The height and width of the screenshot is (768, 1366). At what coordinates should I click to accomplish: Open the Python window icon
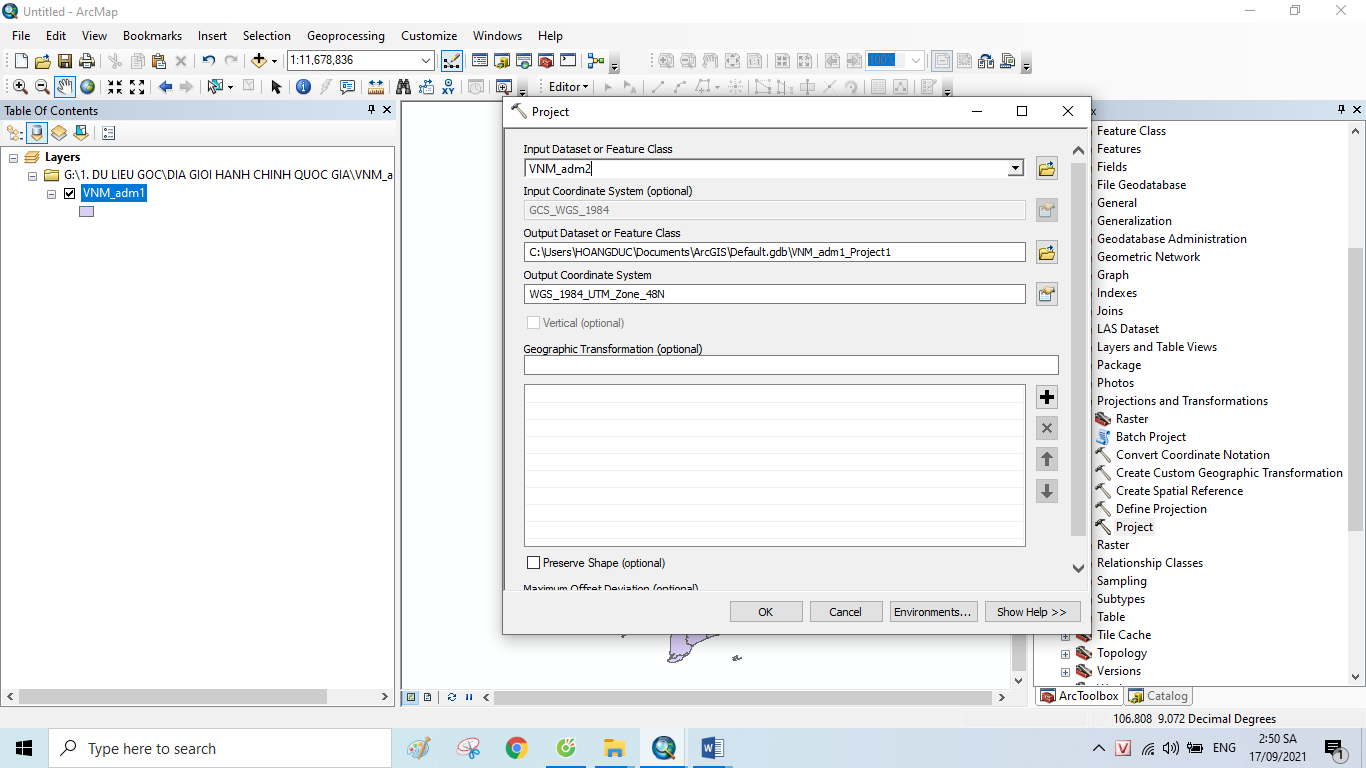[x=568, y=61]
